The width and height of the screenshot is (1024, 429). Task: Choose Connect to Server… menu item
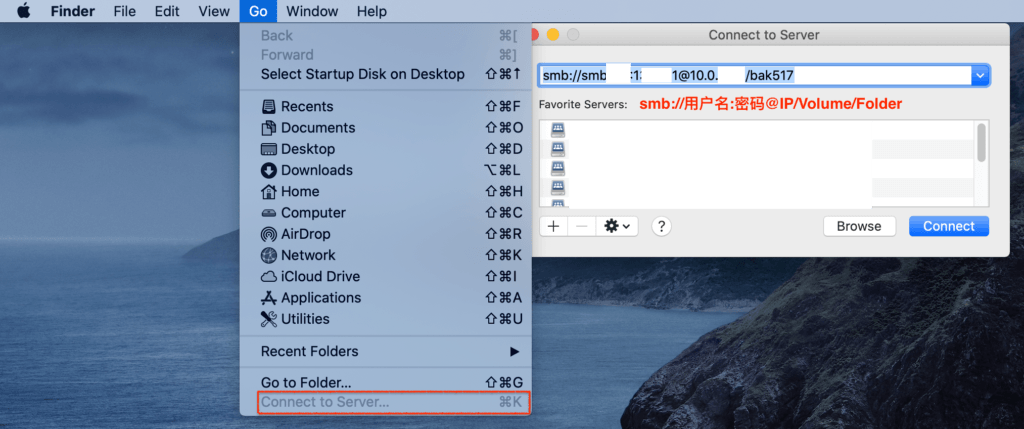point(394,402)
